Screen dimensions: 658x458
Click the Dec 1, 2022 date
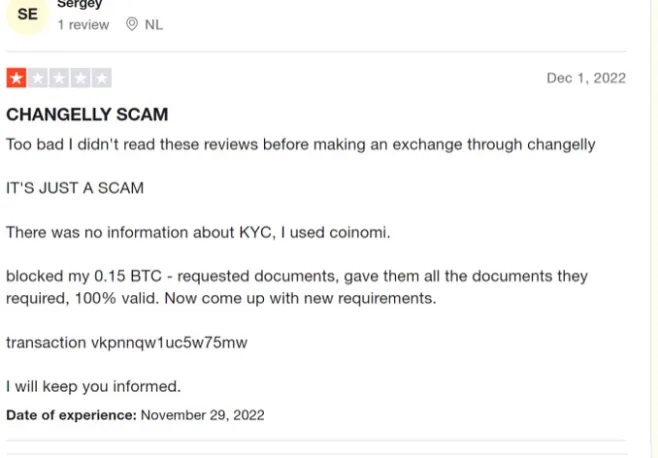click(586, 78)
